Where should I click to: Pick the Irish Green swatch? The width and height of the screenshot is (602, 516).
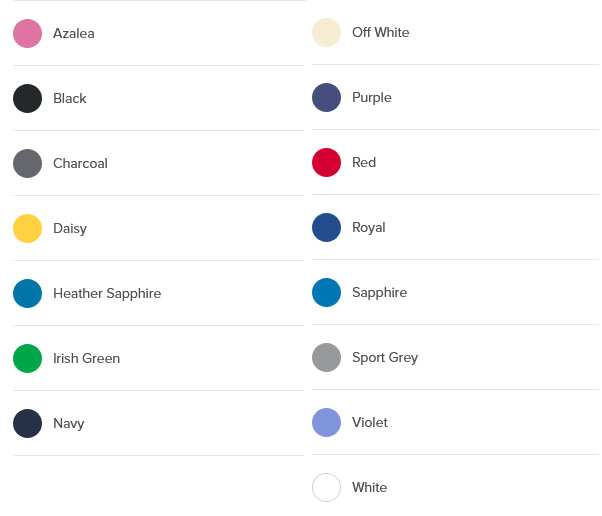(x=27, y=358)
